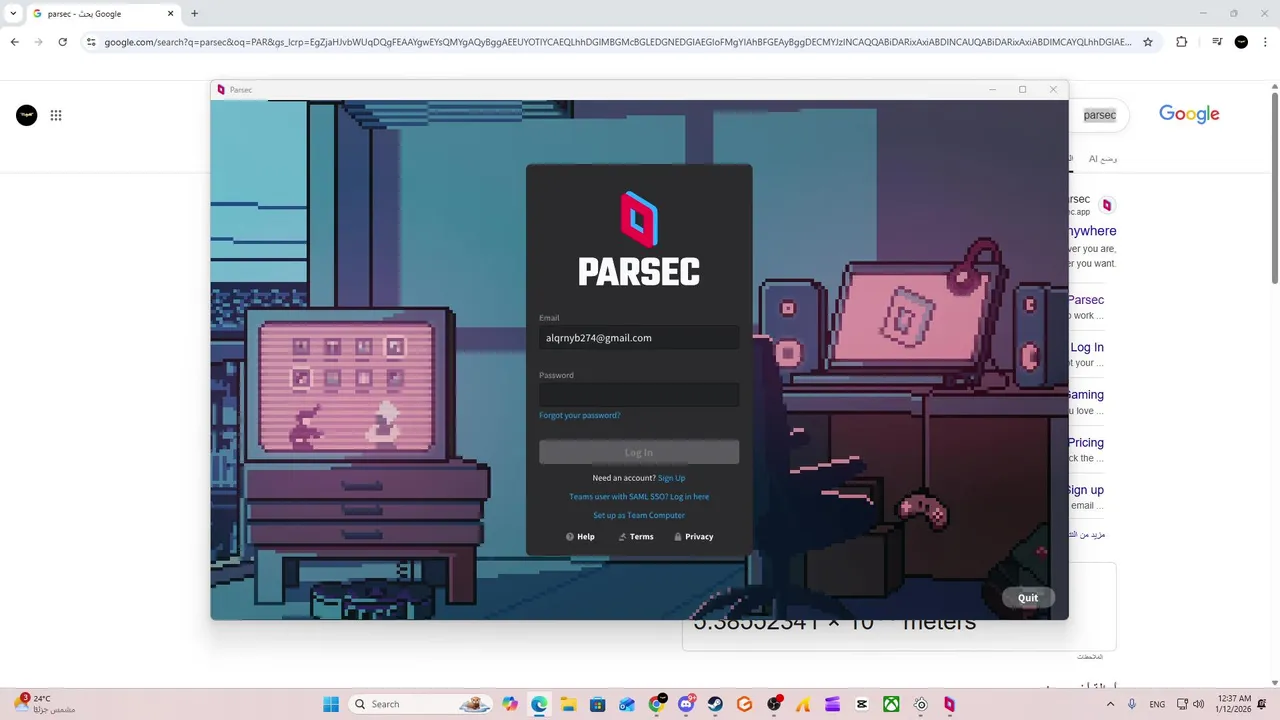The width and height of the screenshot is (1280, 720).
Task: Click the taskbar Search box
Action: coord(421,704)
